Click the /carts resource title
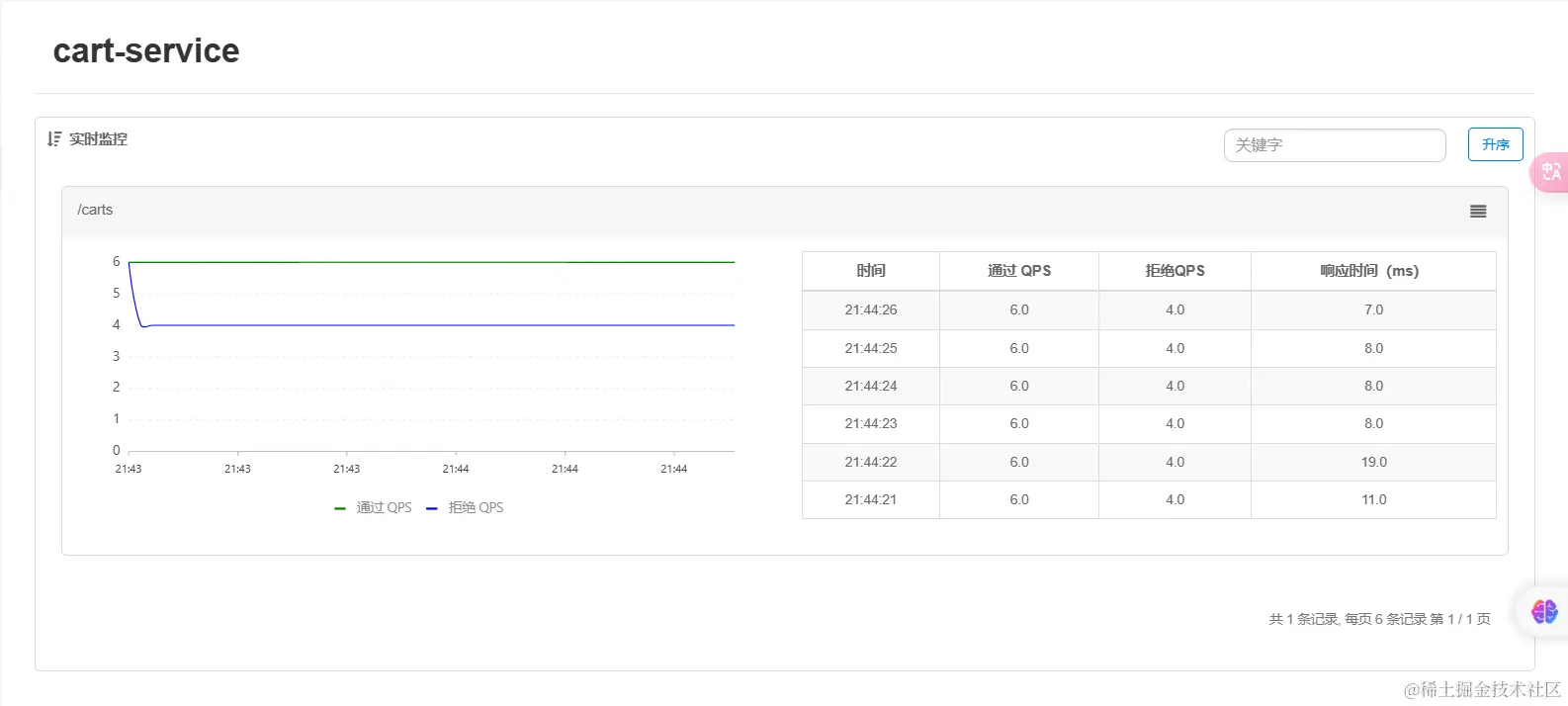Screen dimensions: 1568x706 (x=95, y=210)
